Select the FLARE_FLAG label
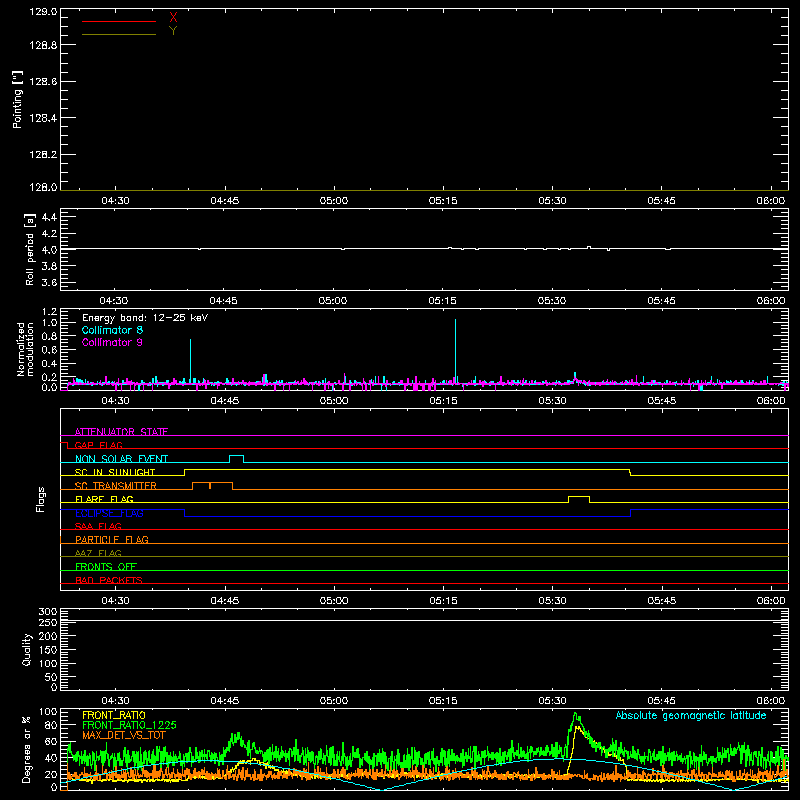800x800 pixels. tap(104, 499)
